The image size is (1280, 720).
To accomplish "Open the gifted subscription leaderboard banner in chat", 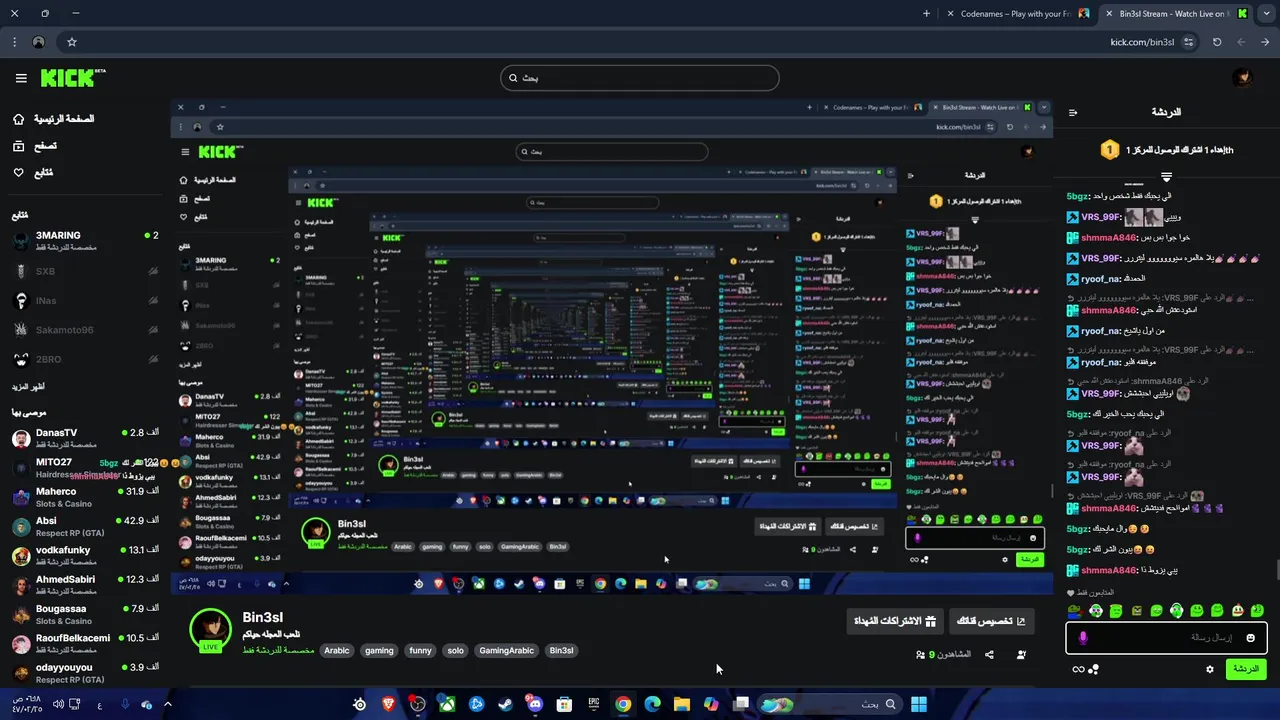I will click(1166, 150).
